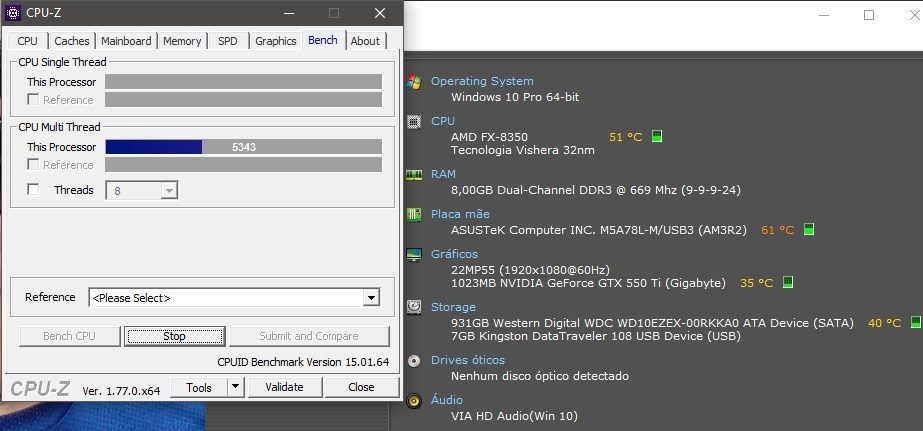Viewport: 923px width, 431px height.
Task: Click the Windows 10 Pro 64-bit text
Action: 515,97
